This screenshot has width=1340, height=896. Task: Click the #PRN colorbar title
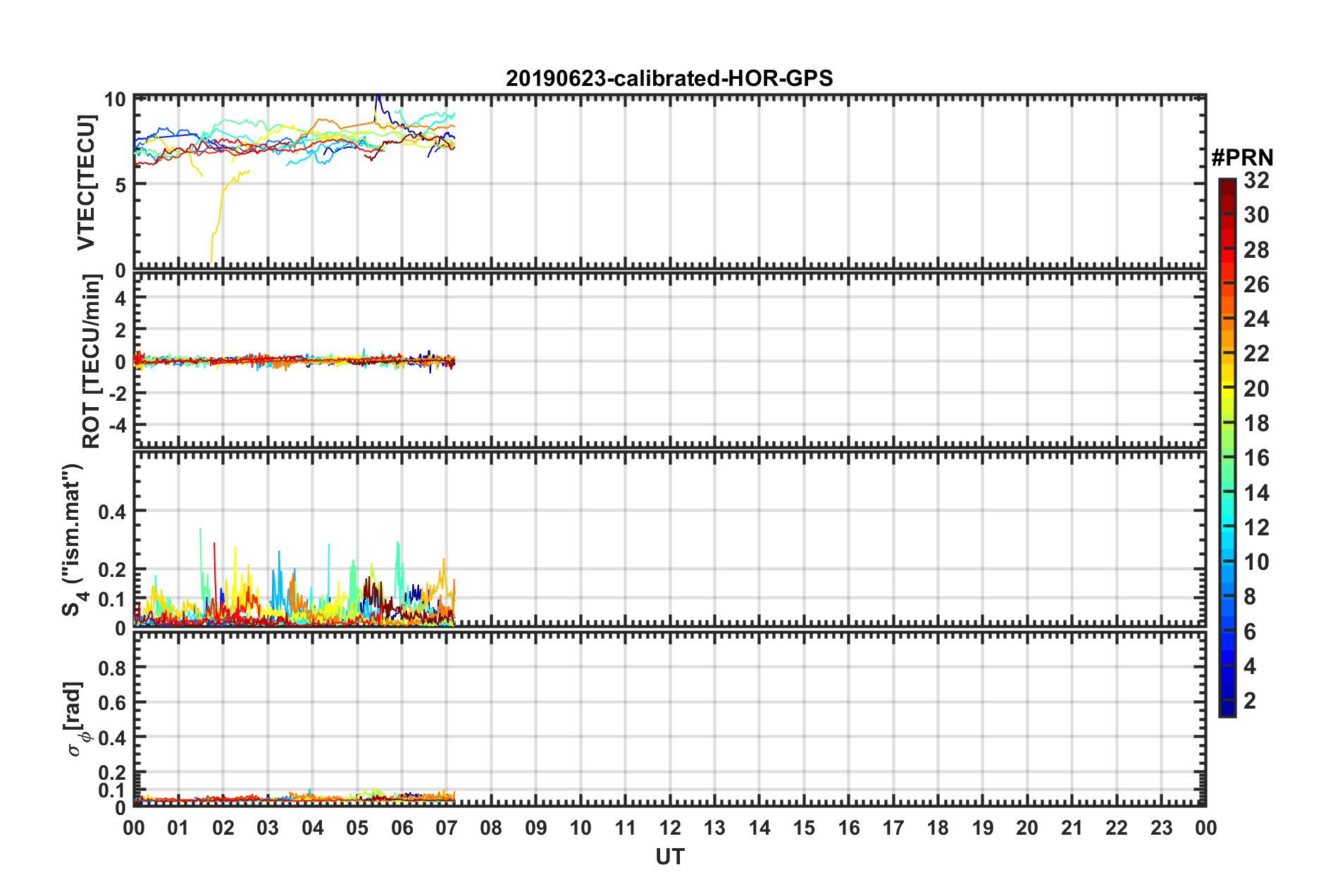pyautogui.click(x=1242, y=158)
